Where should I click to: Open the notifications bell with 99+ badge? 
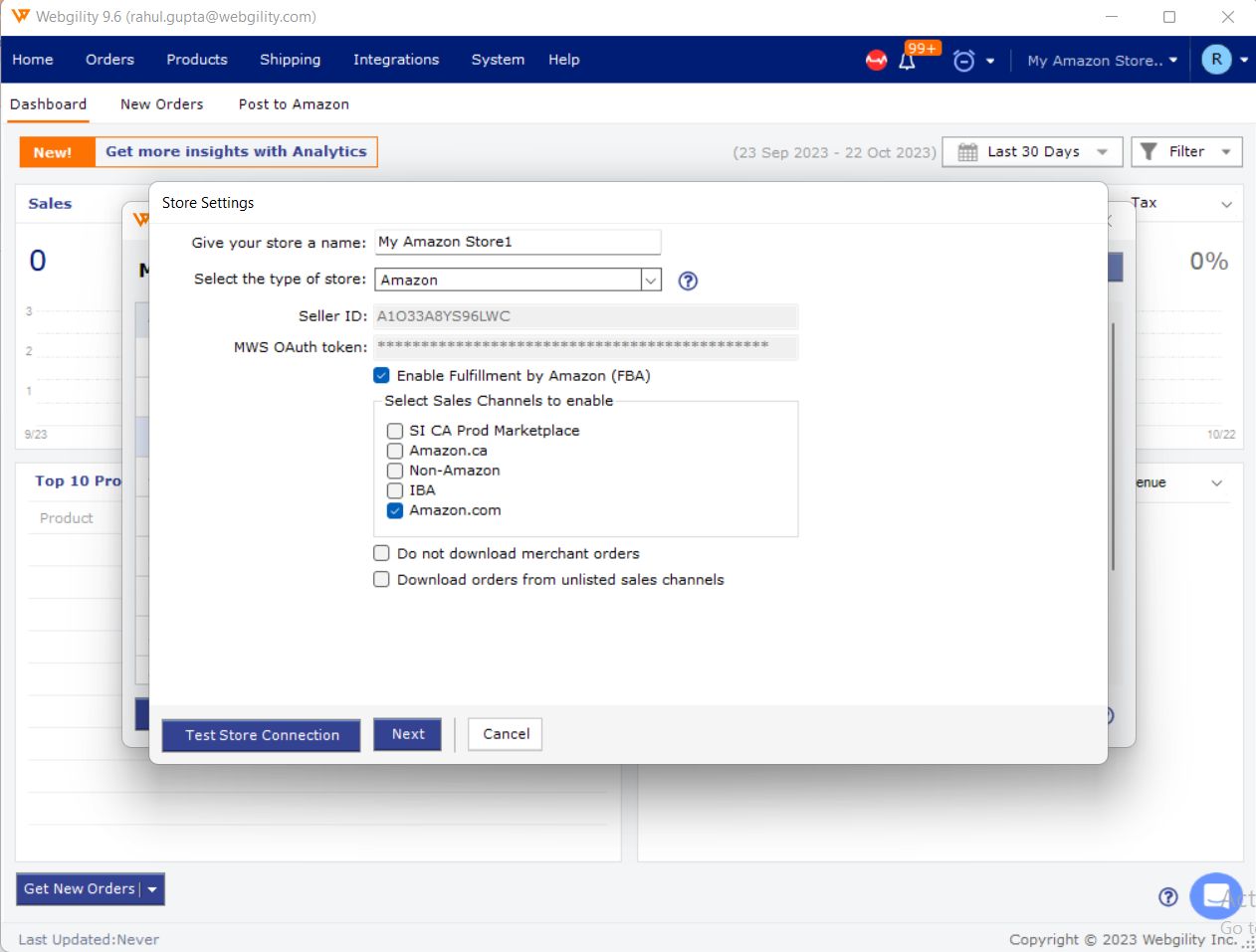[908, 61]
